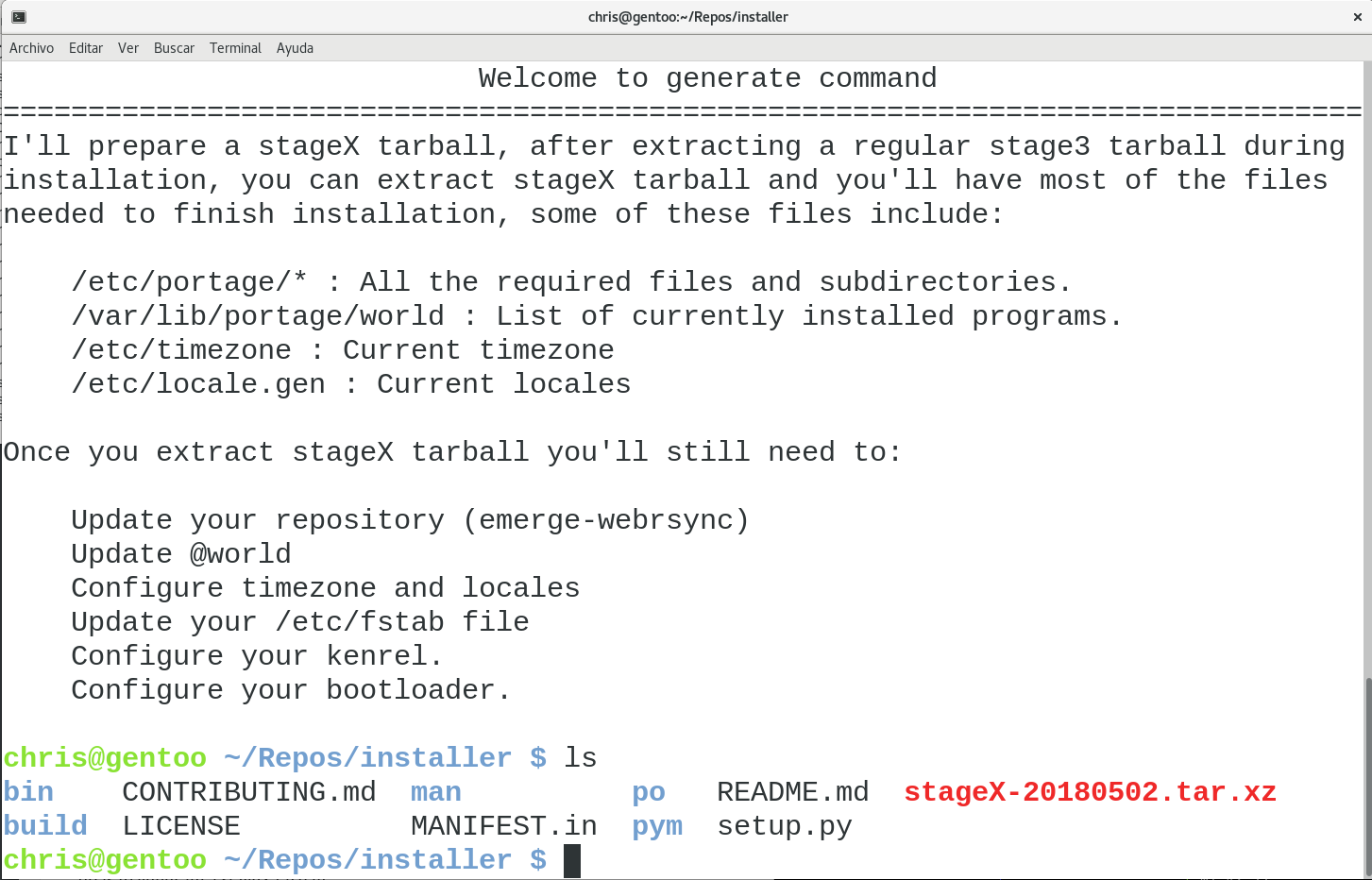This screenshot has width=1372, height=880.
Task: Close the terminal window
Action: coord(1358,17)
